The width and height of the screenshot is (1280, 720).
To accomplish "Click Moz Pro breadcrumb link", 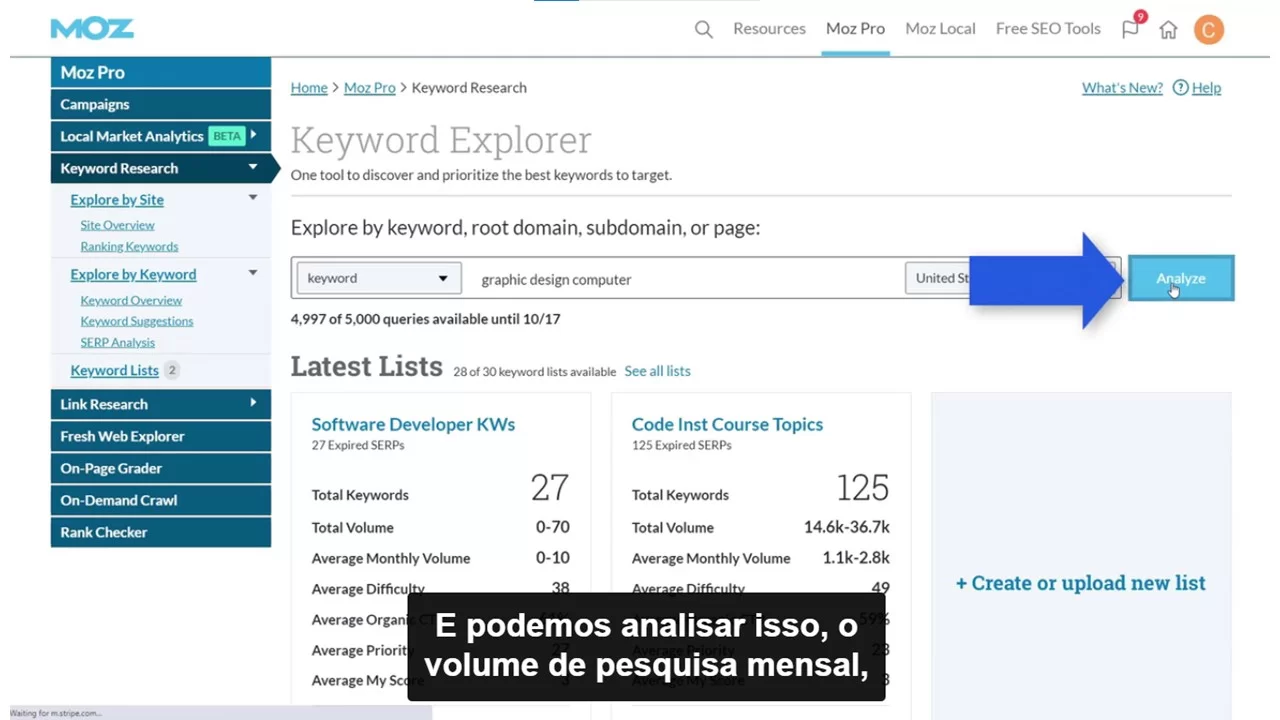I will pos(370,88).
